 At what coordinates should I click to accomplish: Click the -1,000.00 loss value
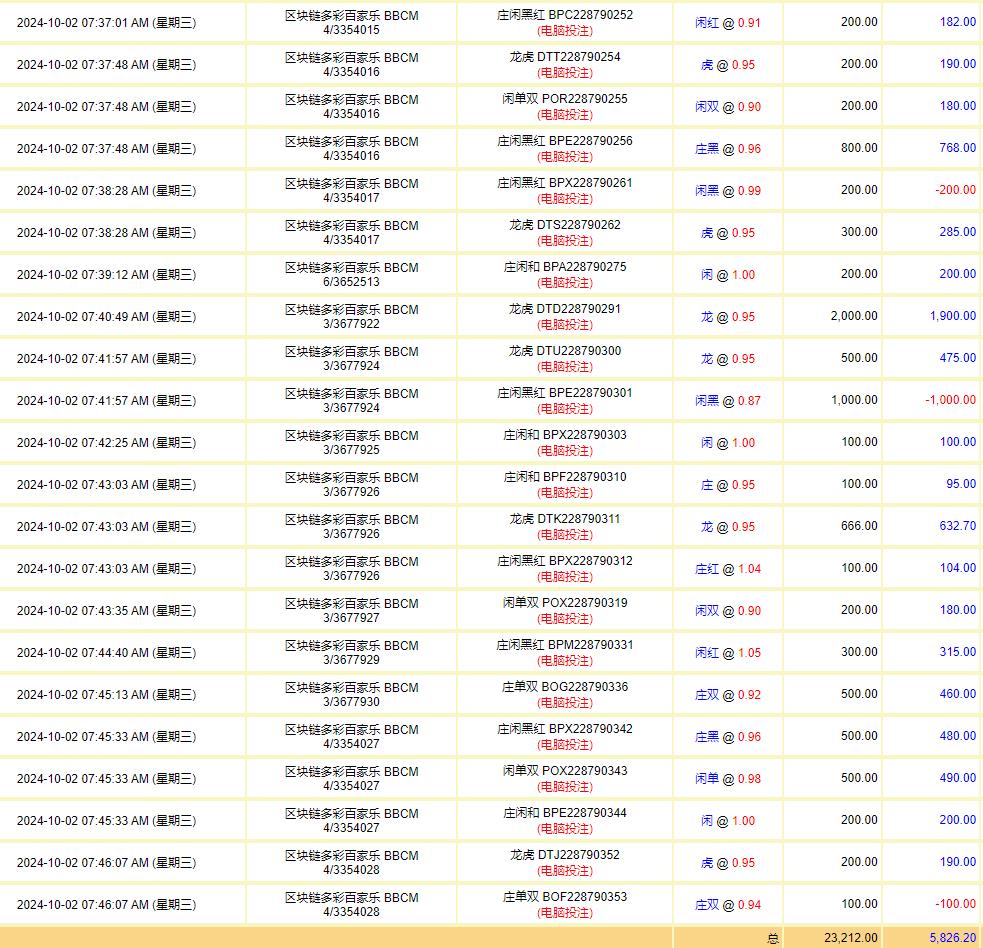[950, 400]
